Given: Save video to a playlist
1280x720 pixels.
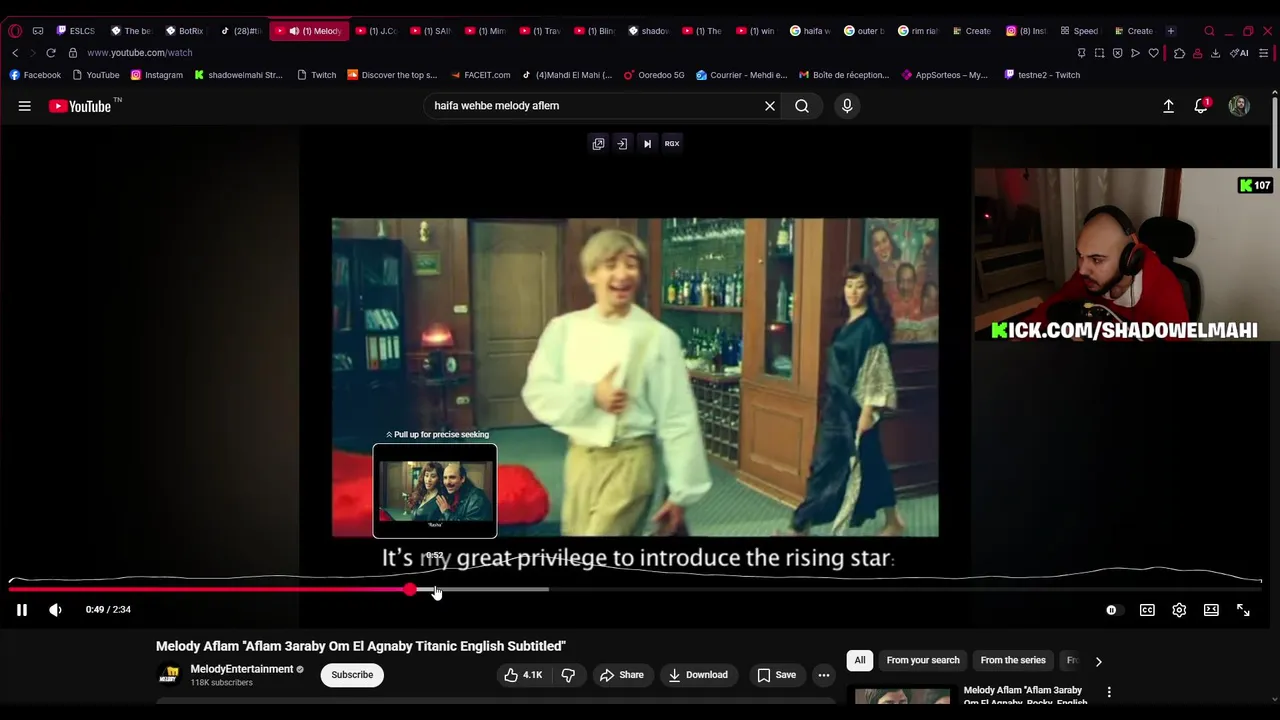Looking at the screenshot, I should [776, 675].
